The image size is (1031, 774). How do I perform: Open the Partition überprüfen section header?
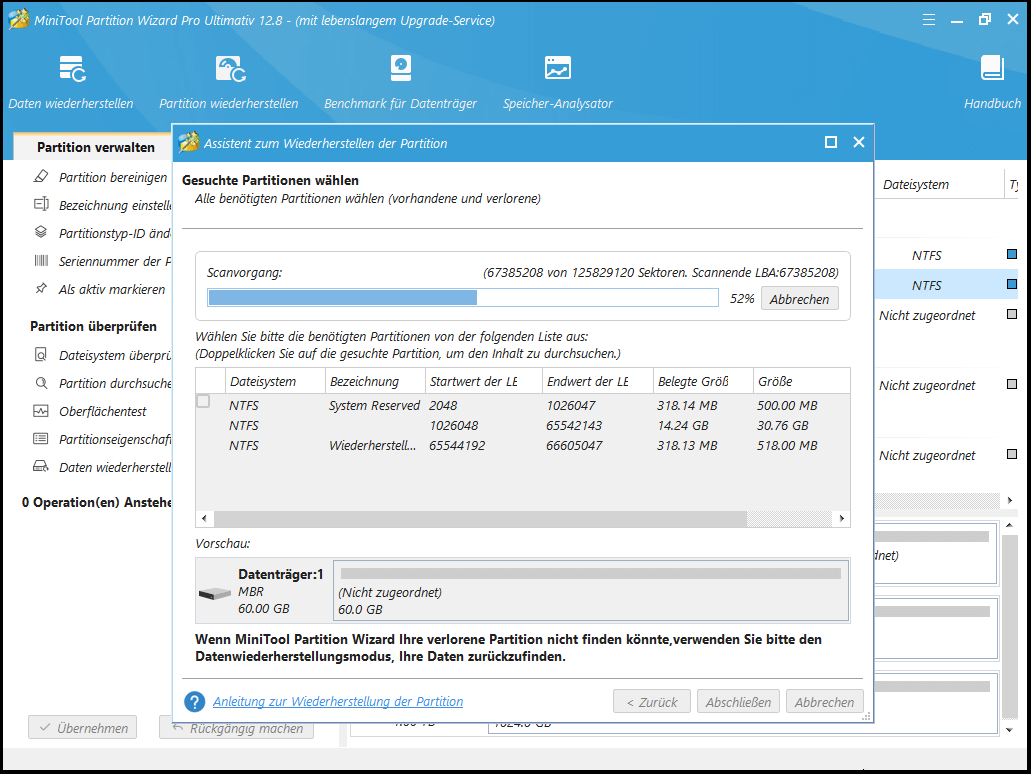[93, 326]
